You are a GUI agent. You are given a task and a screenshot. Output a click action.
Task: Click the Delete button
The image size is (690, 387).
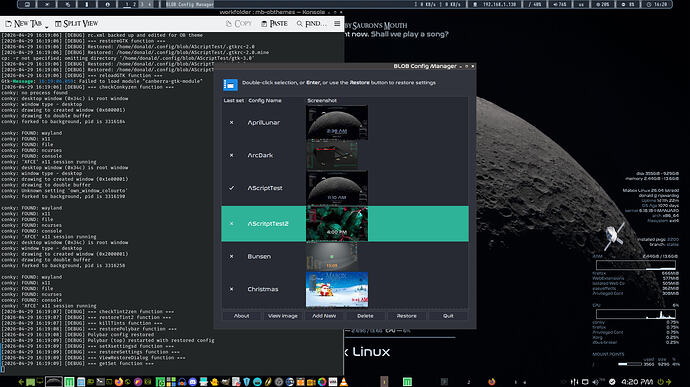coord(365,316)
